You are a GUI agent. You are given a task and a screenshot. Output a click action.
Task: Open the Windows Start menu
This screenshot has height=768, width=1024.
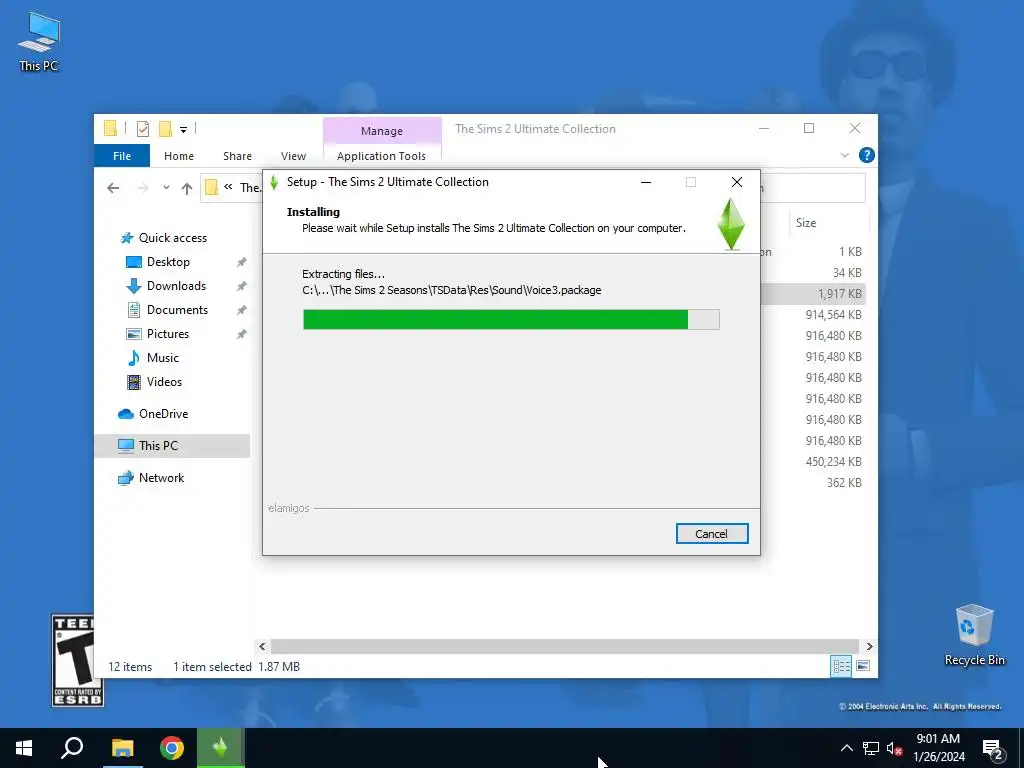click(x=24, y=748)
